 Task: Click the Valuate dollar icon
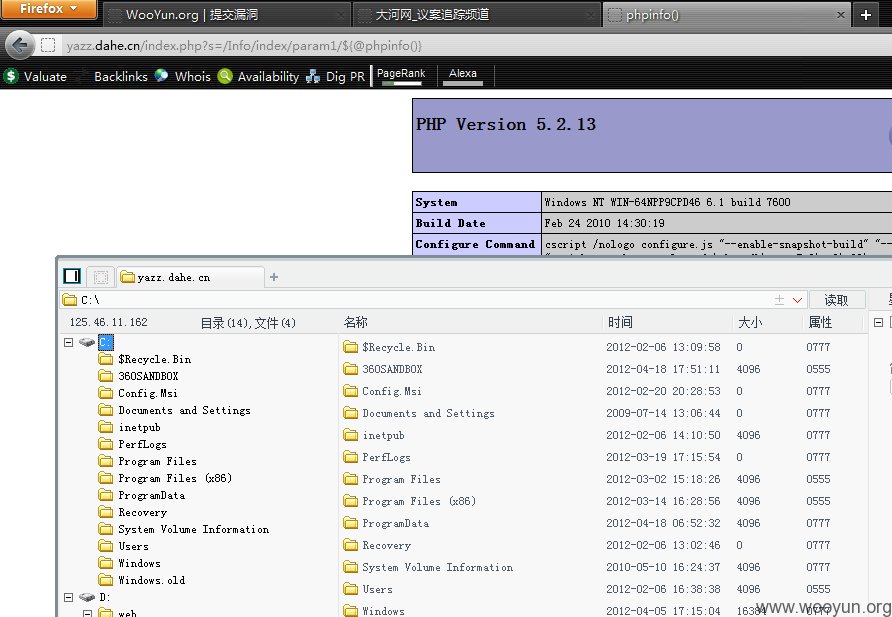tap(11, 76)
